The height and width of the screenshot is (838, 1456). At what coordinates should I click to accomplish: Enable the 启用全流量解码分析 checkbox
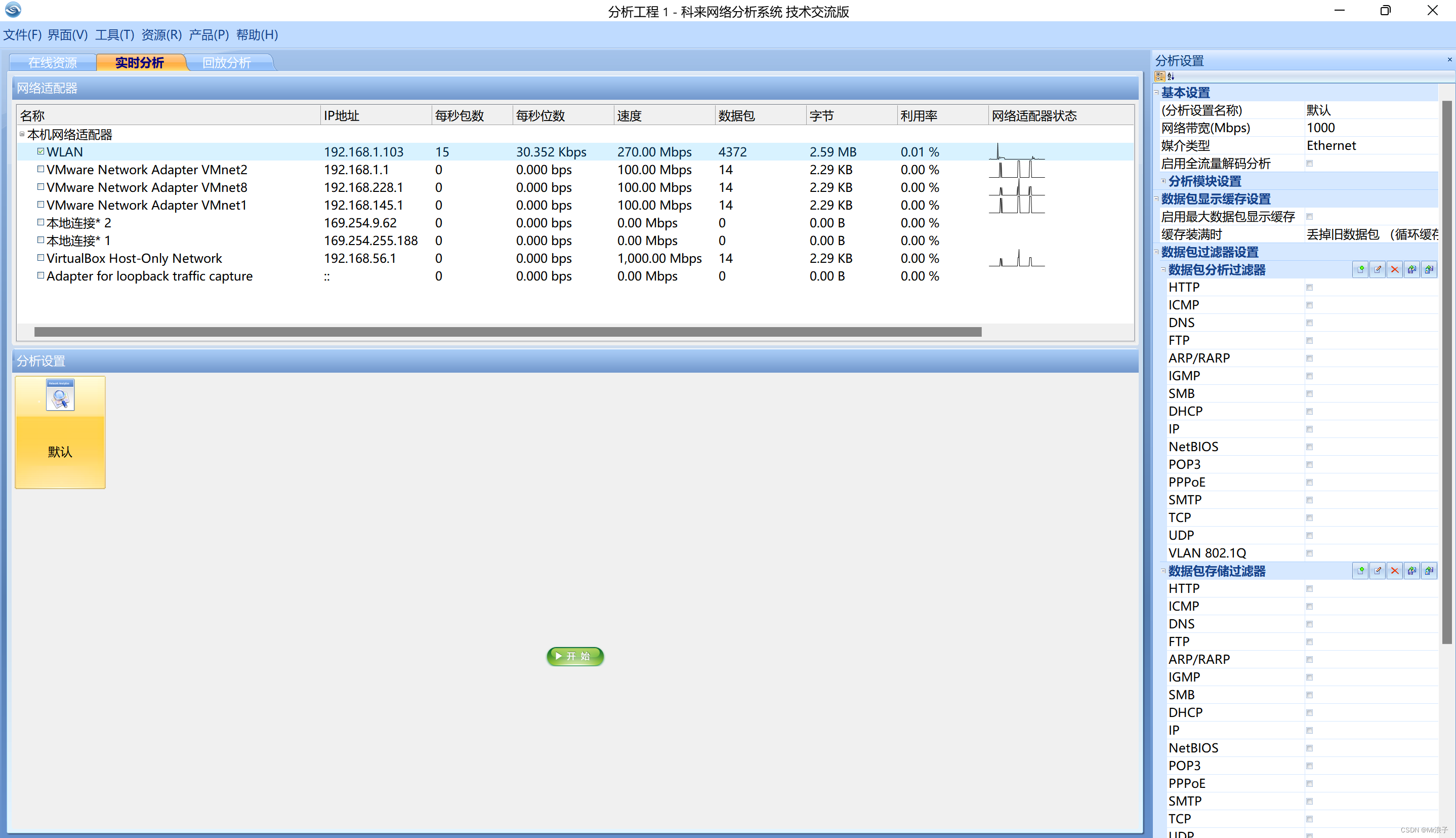(1309, 164)
